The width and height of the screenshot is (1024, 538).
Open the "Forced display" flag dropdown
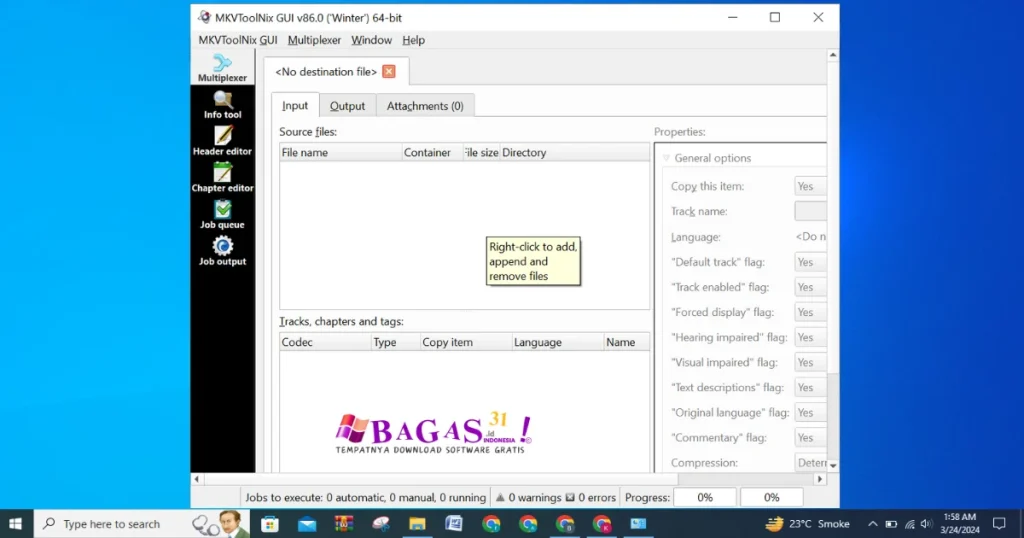(810, 312)
